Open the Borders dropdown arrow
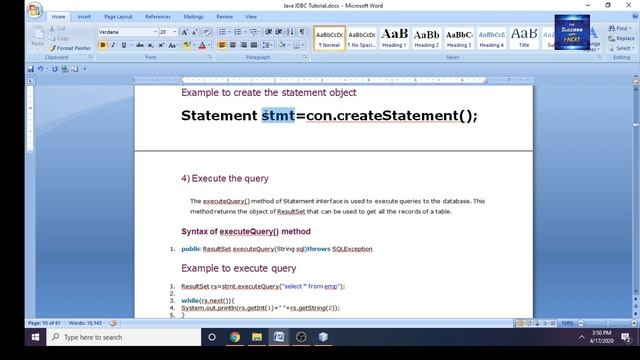The height and width of the screenshot is (360, 640). 303,45
